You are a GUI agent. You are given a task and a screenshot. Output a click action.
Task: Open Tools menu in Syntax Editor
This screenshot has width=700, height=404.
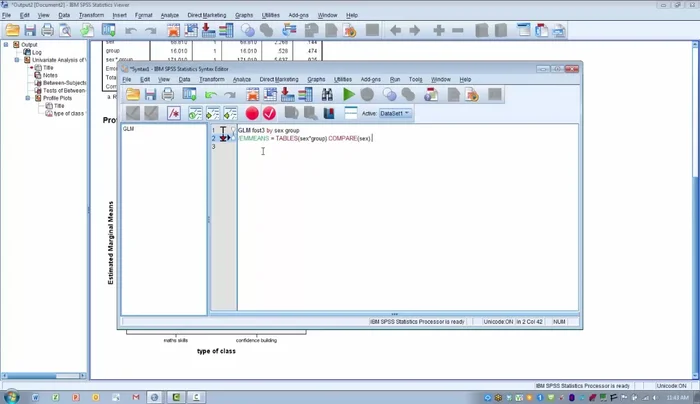(x=415, y=79)
